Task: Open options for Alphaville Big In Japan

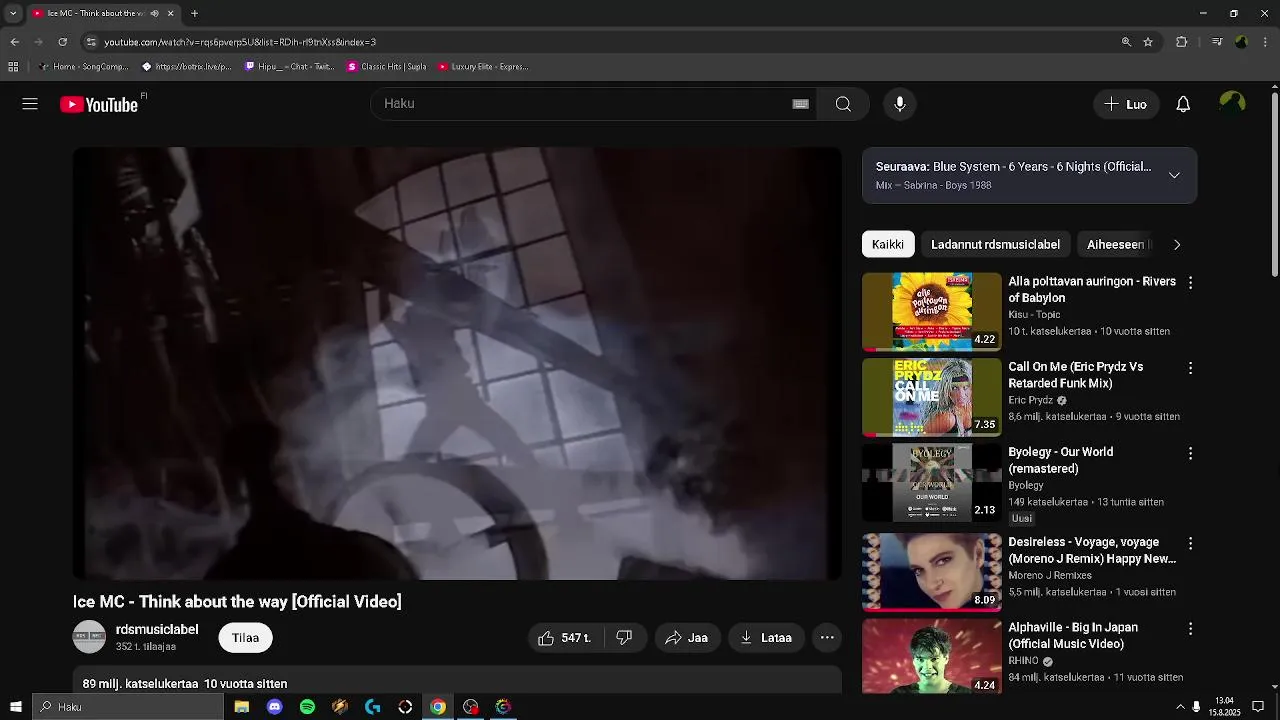Action: pos(1190,629)
